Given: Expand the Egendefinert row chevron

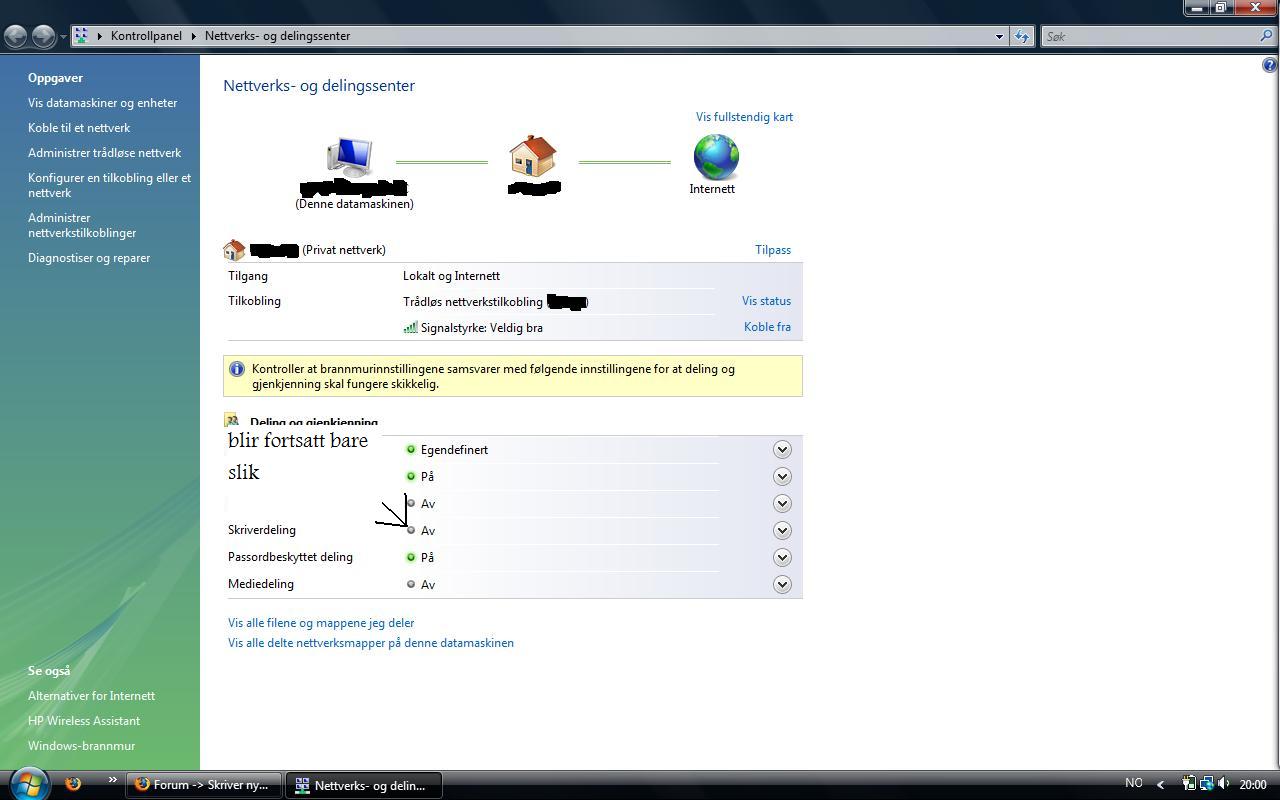Looking at the screenshot, I should [782, 450].
